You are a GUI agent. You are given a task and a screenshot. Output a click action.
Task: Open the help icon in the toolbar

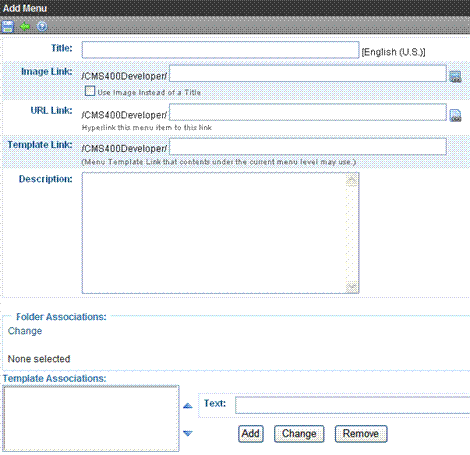42,26
